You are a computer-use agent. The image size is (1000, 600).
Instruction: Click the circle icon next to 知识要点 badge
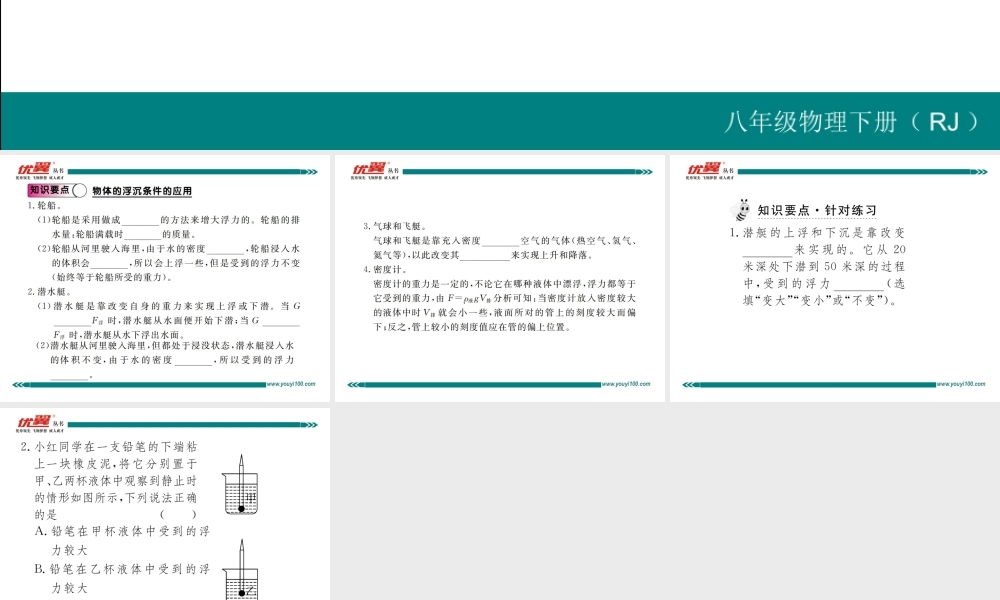[x=81, y=190]
